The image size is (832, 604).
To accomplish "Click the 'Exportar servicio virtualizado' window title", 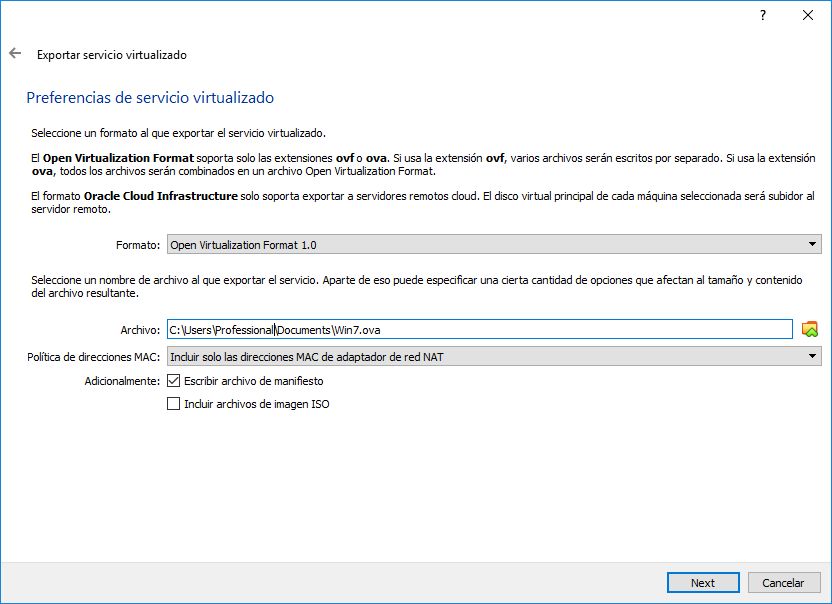I will click(x=112, y=55).
